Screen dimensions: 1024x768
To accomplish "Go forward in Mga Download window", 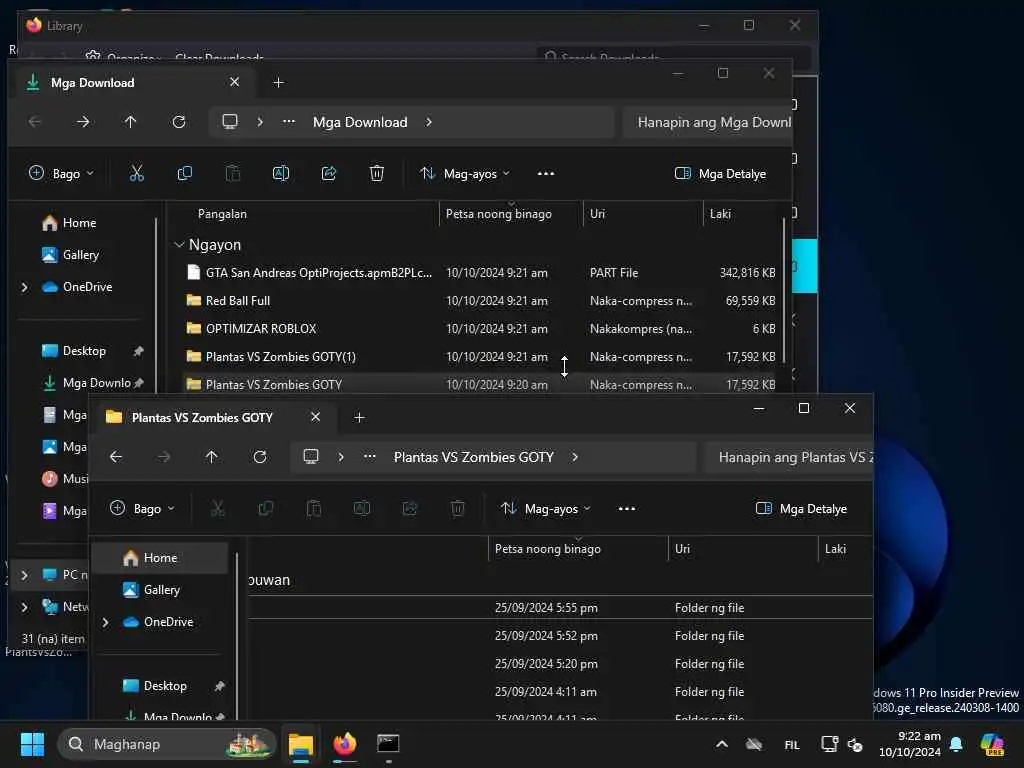I will (x=83, y=122).
